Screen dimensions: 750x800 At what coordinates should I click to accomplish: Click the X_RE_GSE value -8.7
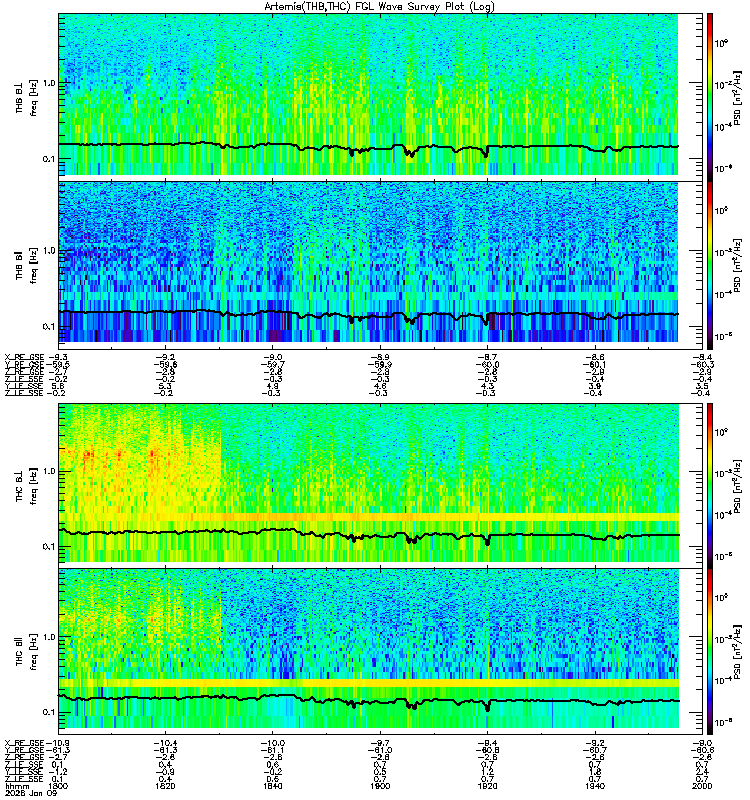click(487, 358)
